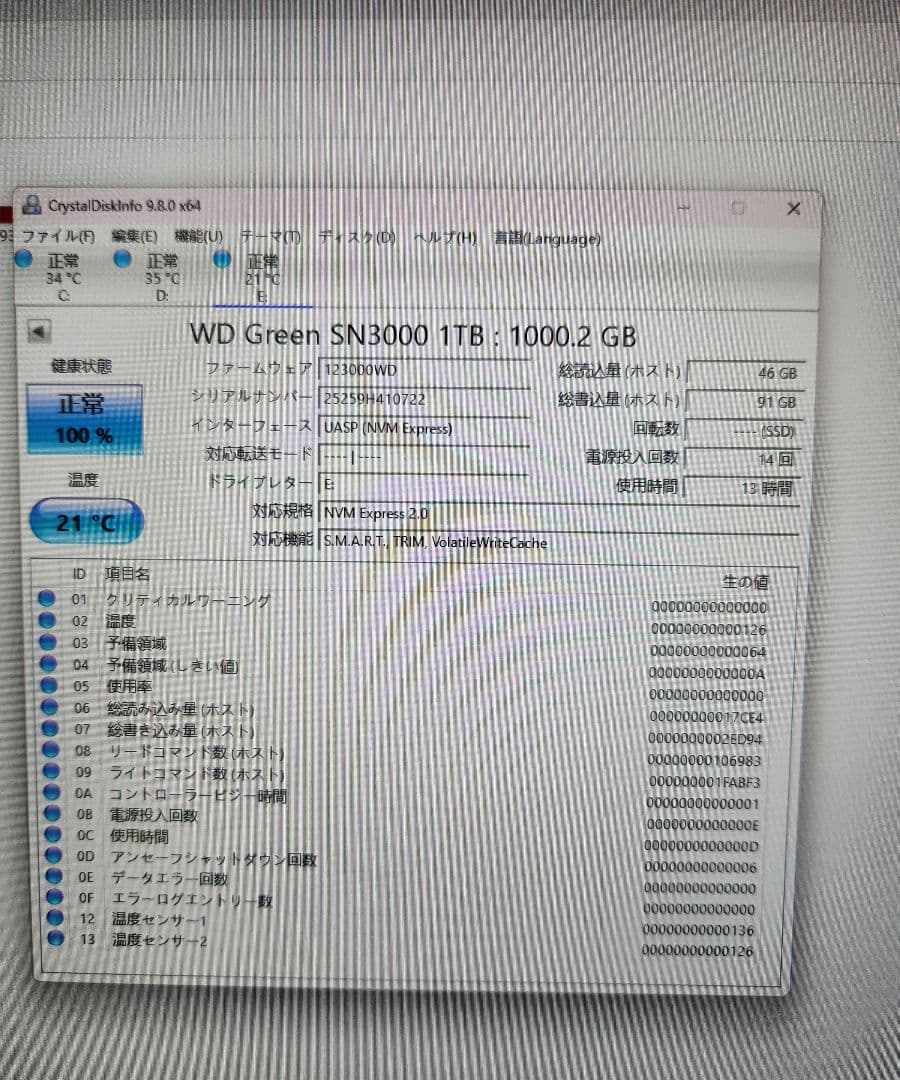
Task: Open the ディスク(D) menu
Action: pyautogui.click(x=357, y=238)
